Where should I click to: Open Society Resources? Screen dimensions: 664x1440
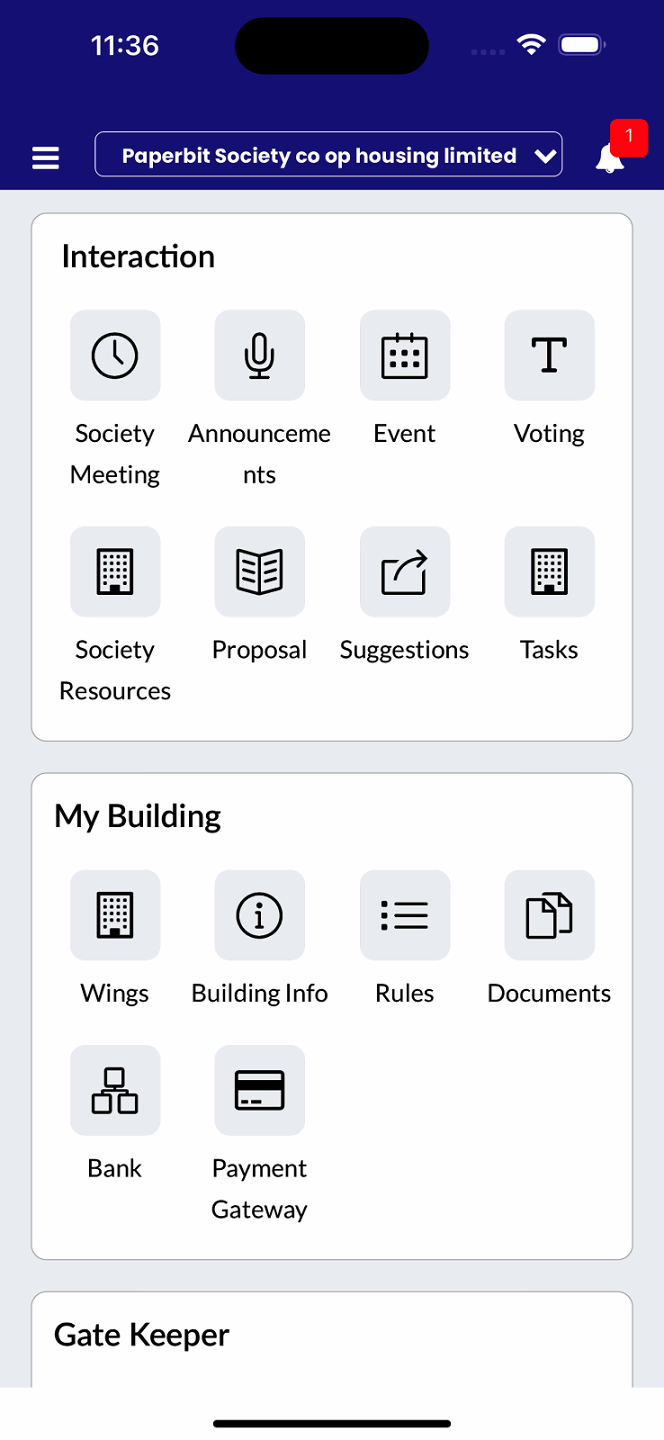pos(114,571)
